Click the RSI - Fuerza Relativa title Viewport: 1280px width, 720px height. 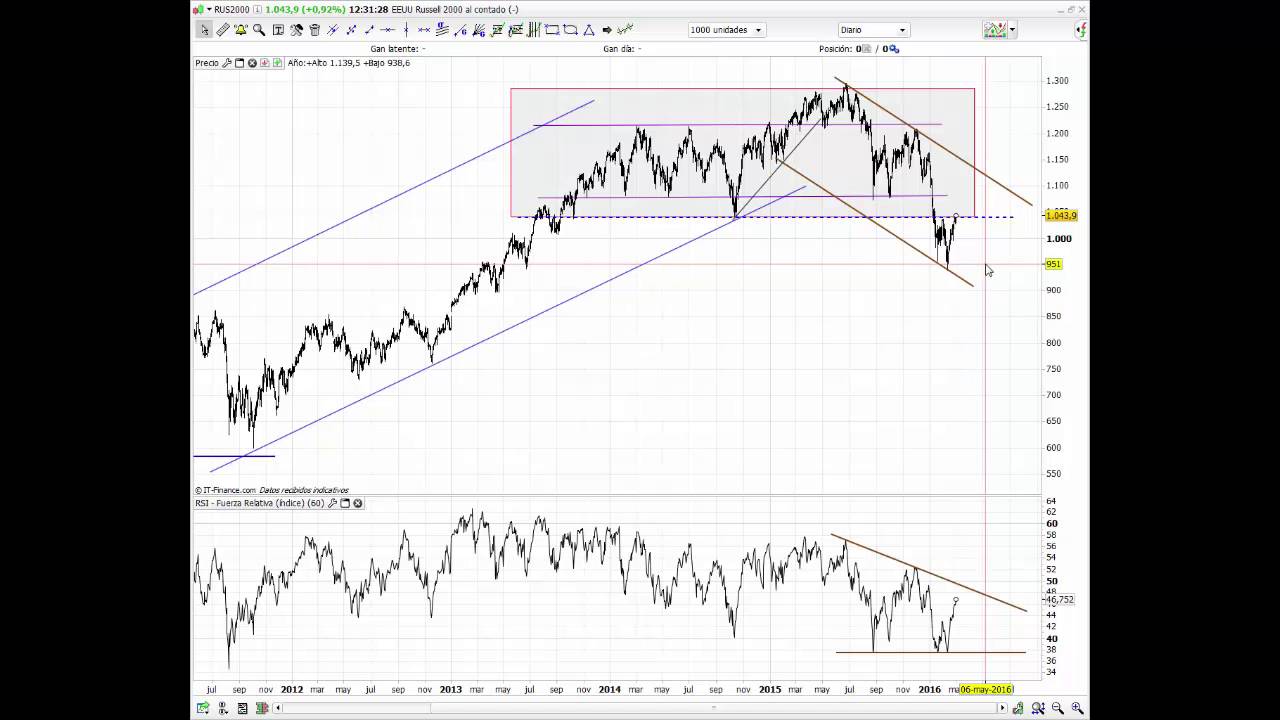[x=259, y=503]
